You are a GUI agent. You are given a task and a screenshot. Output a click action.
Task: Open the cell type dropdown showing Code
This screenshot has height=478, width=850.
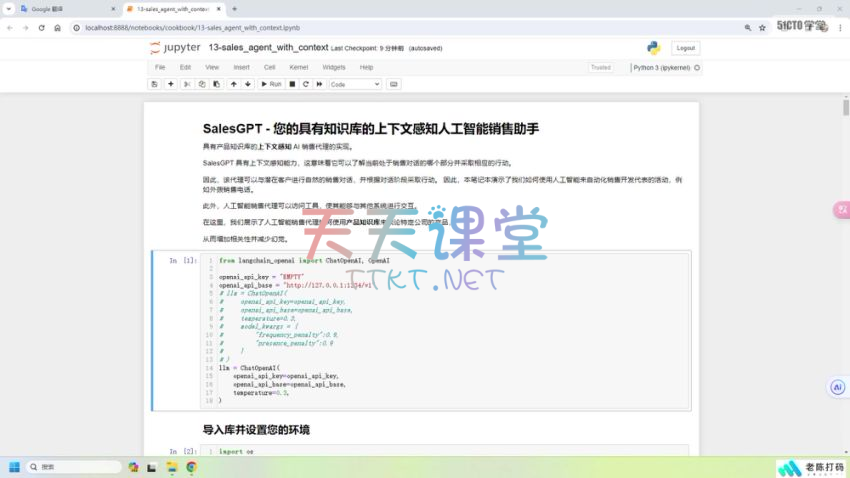pos(355,84)
